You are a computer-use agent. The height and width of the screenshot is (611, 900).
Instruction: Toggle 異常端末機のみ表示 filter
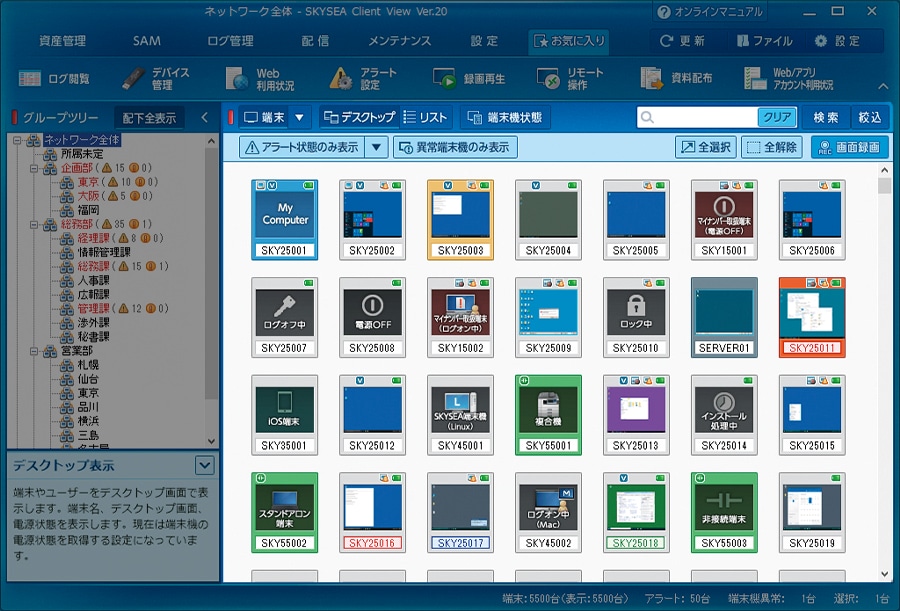tap(455, 148)
